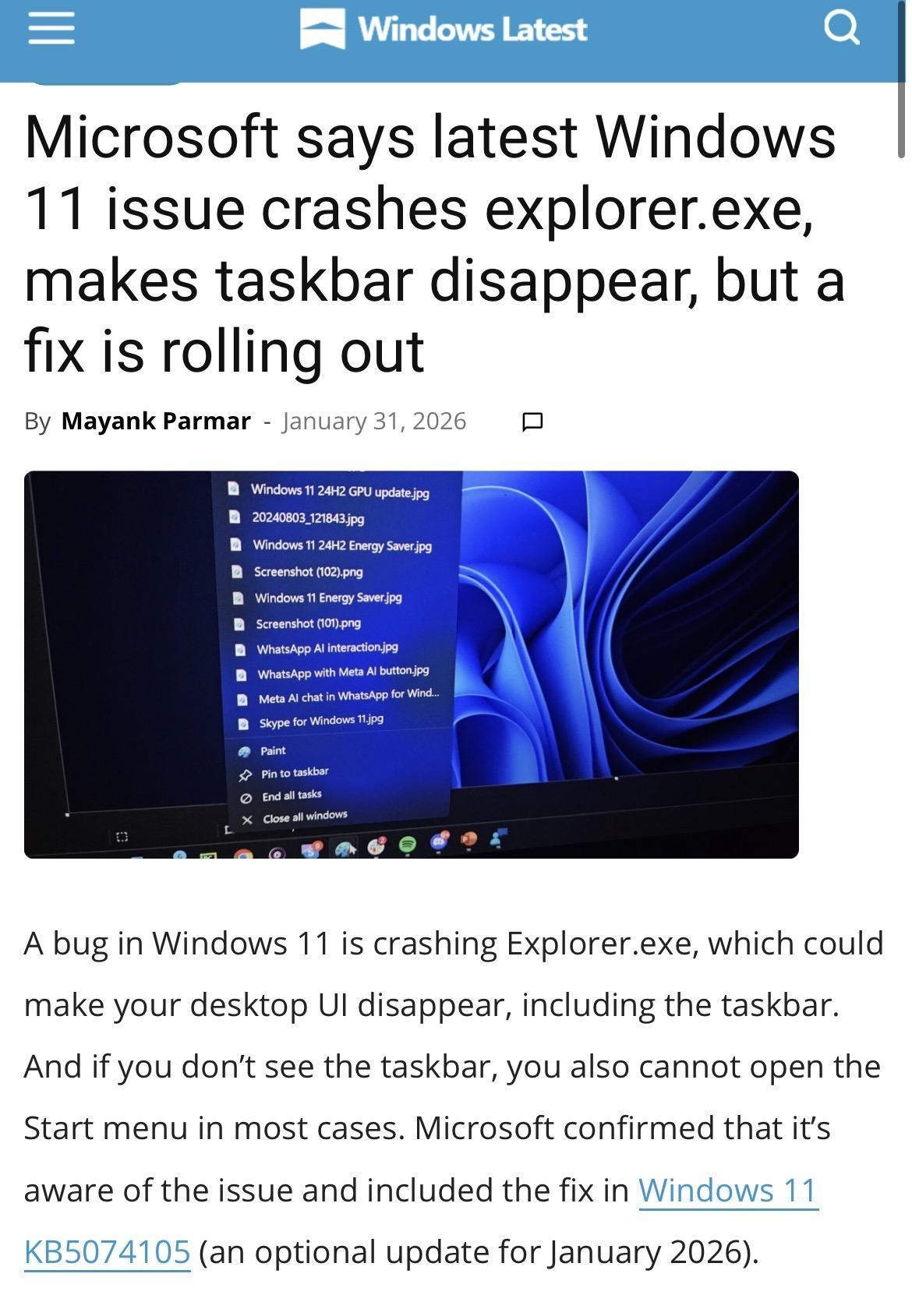The image size is (912, 1316).
Task: Click Screenshot (102).png in pictured list
Action: click(x=299, y=571)
